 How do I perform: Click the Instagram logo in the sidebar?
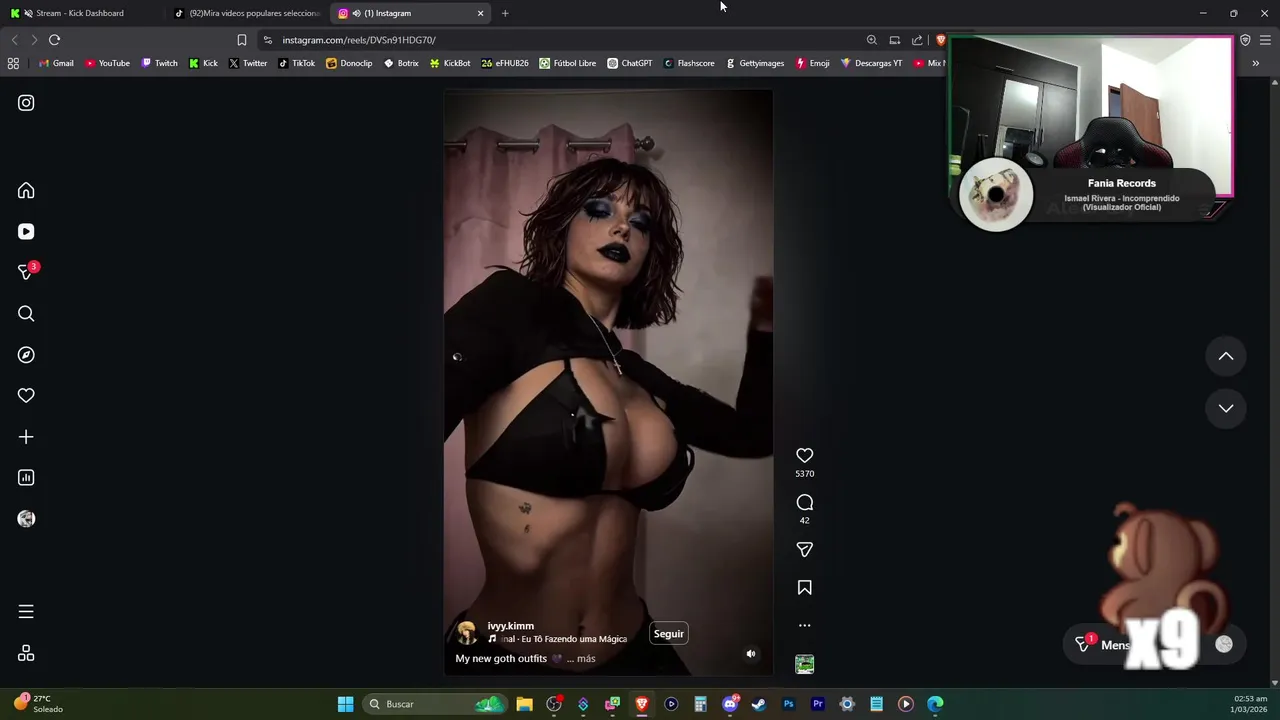[26, 103]
